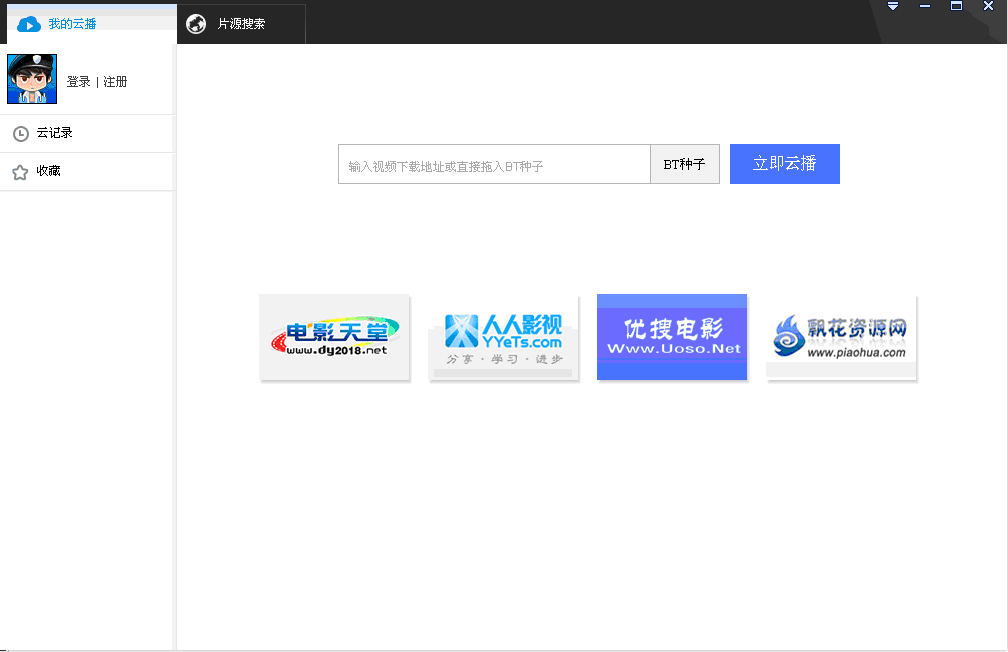This screenshot has height=652, width=1008.
Task: Open the 飘花资源网 piaohua thumbnail
Action: (841, 337)
